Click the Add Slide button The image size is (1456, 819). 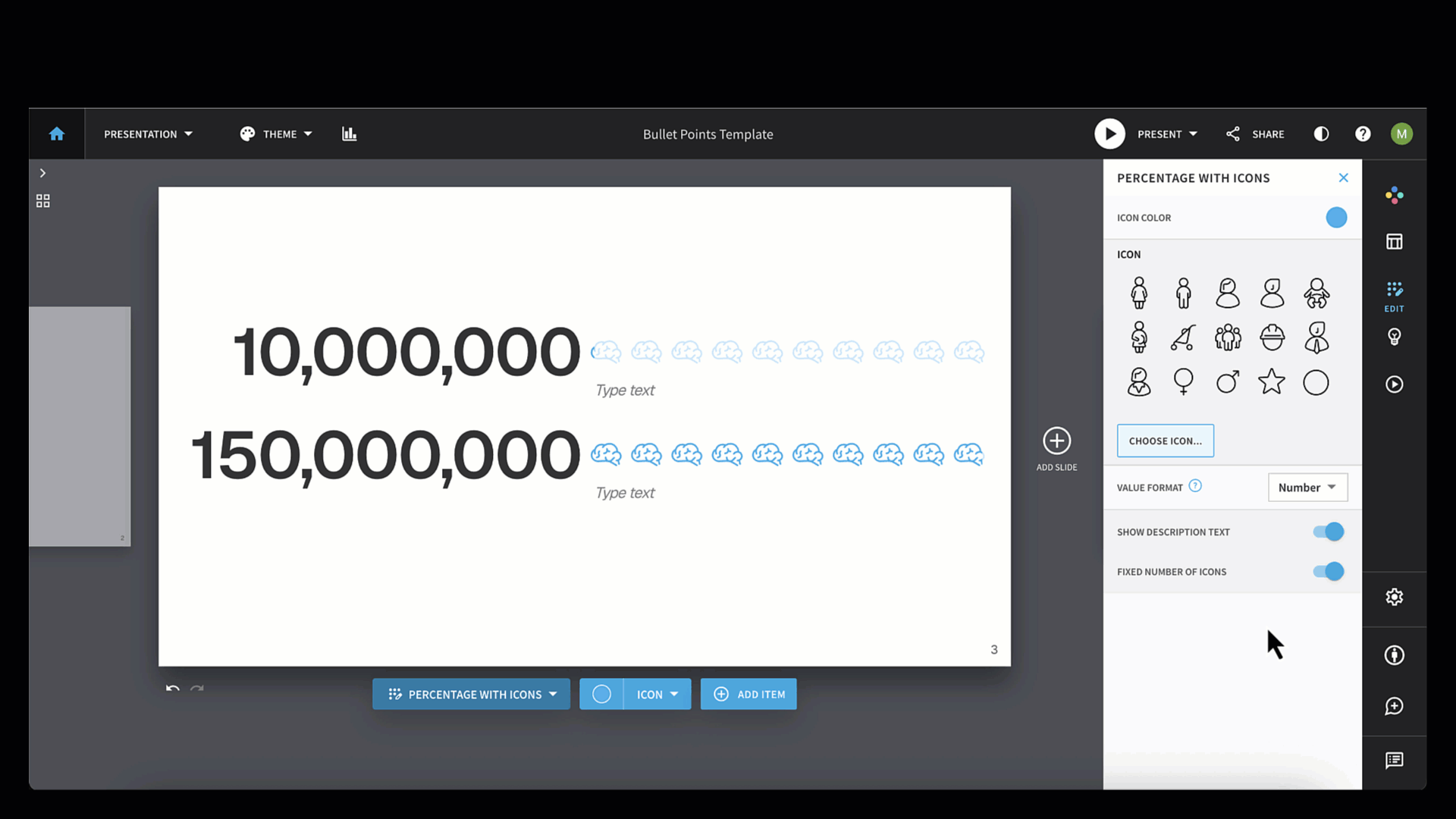click(1056, 450)
